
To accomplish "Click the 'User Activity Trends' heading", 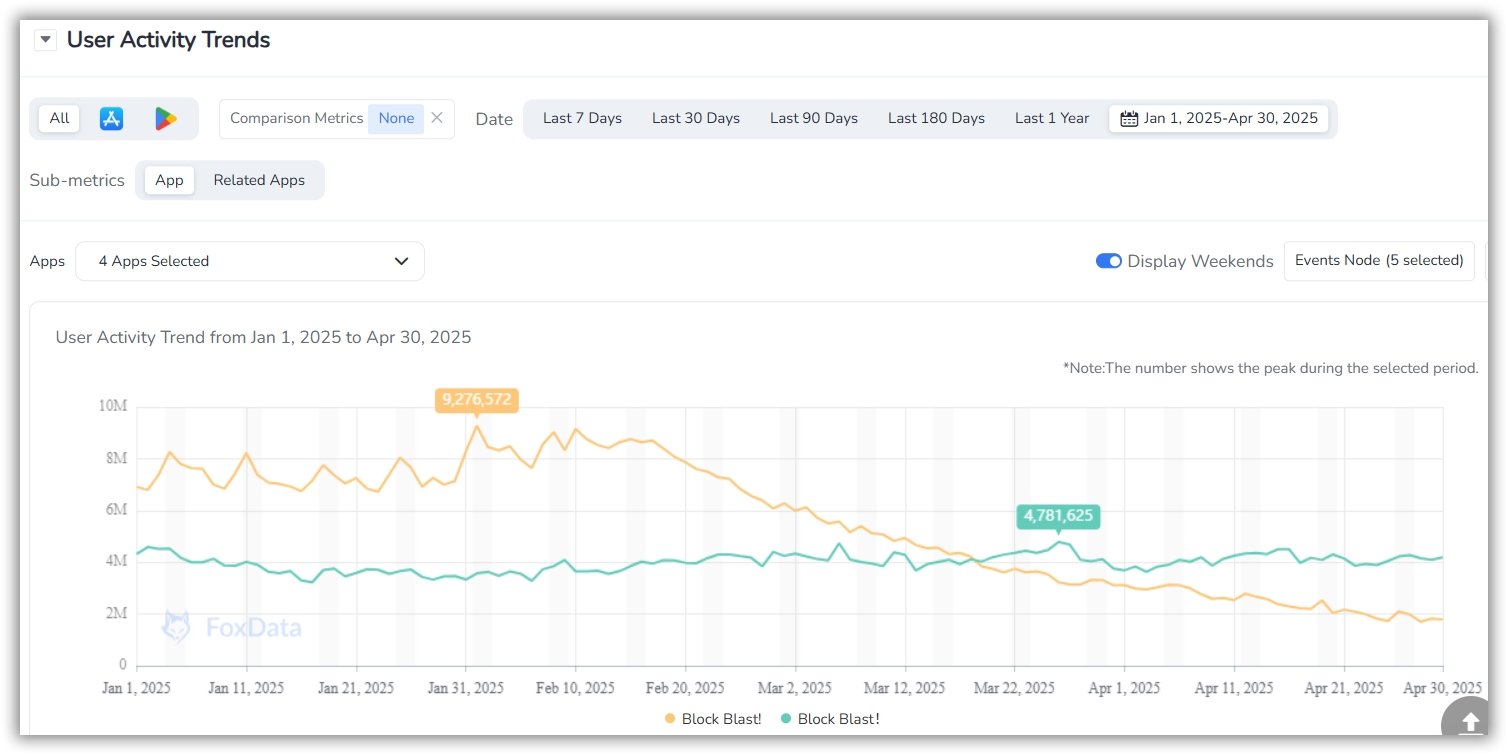I will click(x=169, y=40).
